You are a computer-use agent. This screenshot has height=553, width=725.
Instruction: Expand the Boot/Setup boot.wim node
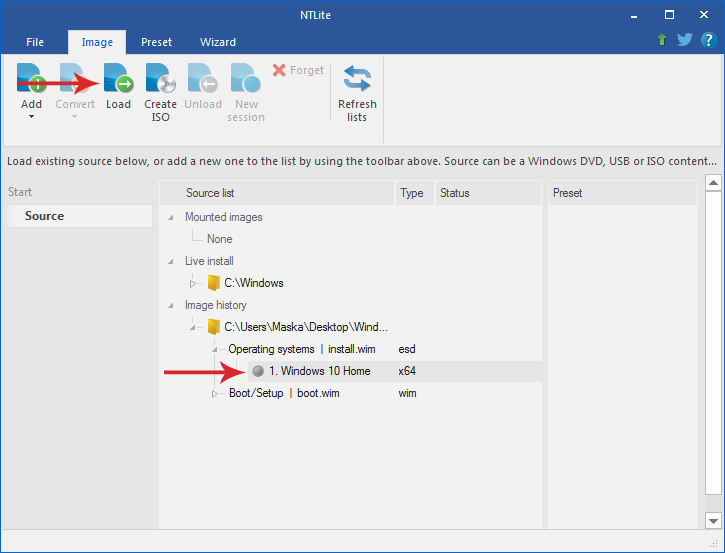tap(214, 393)
